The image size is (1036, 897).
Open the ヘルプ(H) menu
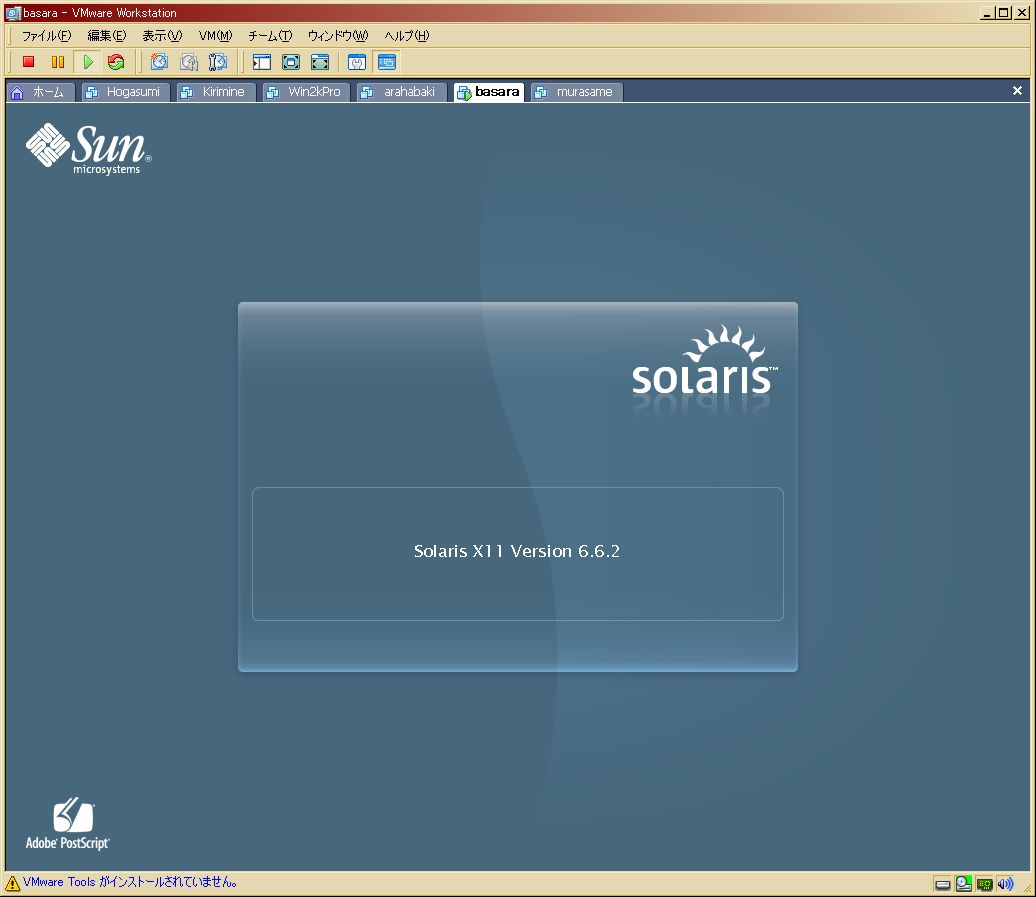tap(406, 36)
